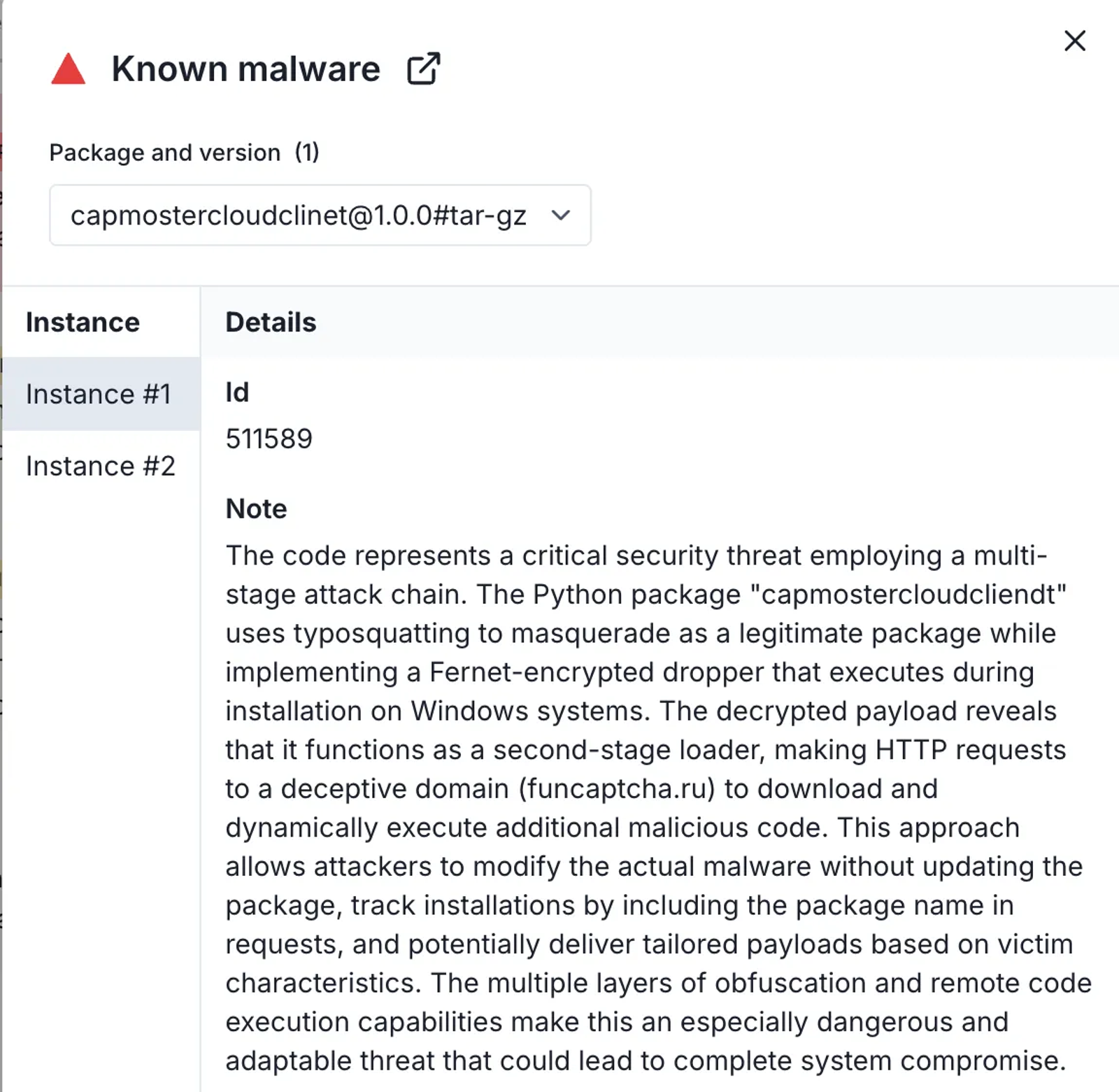Click the Known malware heading text
Viewport: 1119px width, 1092px height.
coord(245,69)
